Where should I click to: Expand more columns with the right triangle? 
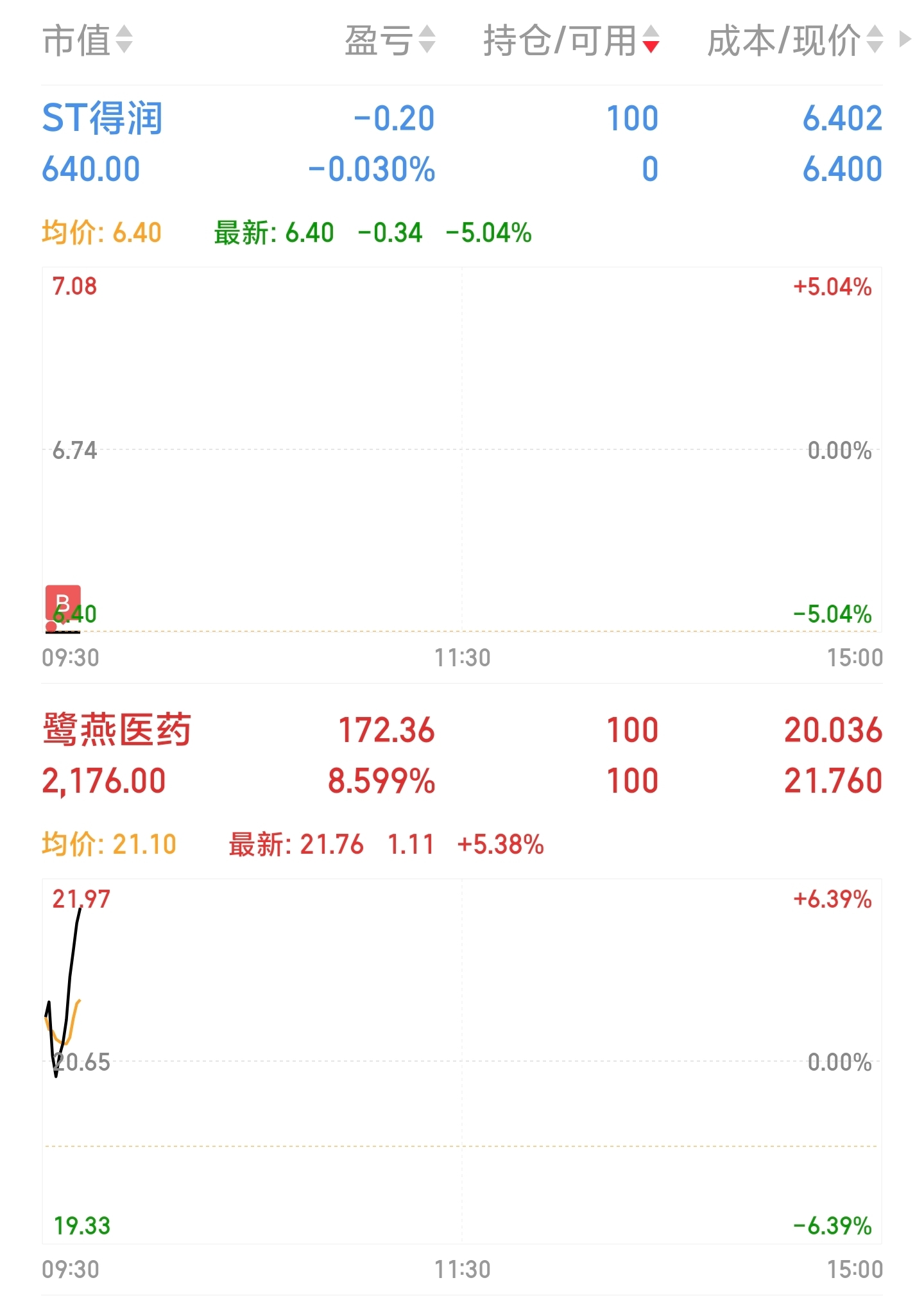pyautogui.click(x=905, y=39)
